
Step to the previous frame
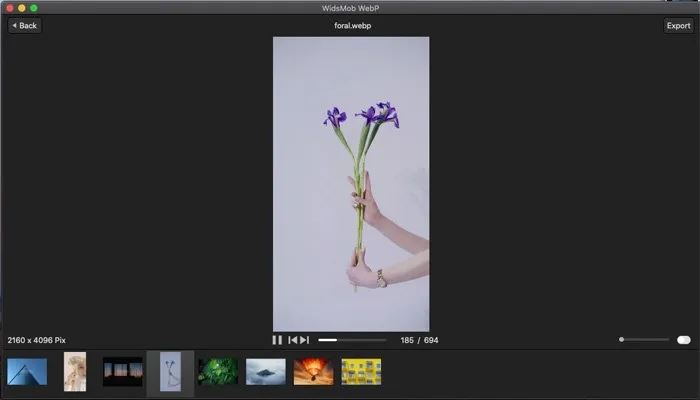(292, 340)
